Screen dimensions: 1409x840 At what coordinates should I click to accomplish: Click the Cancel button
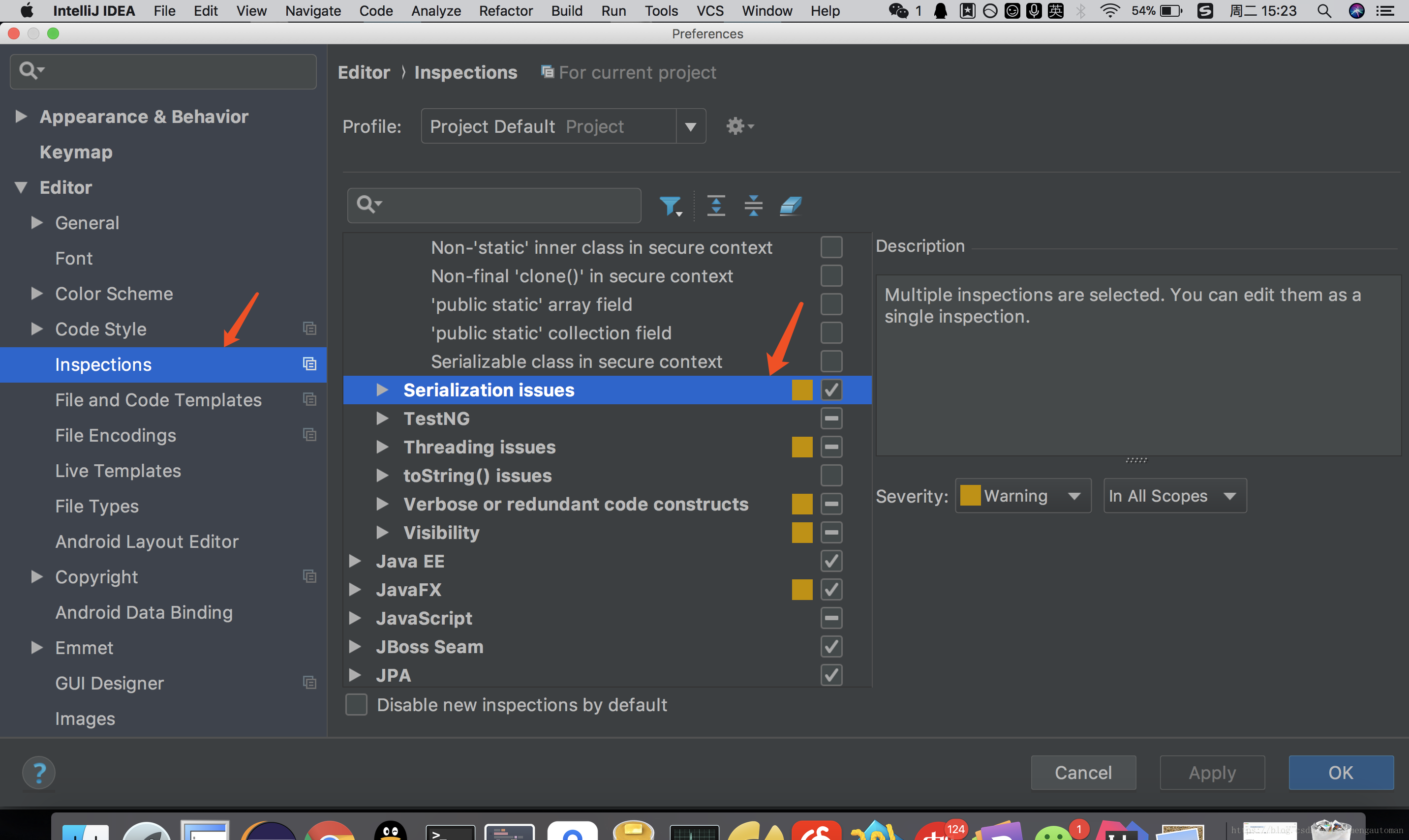pyautogui.click(x=1083, y=772)
